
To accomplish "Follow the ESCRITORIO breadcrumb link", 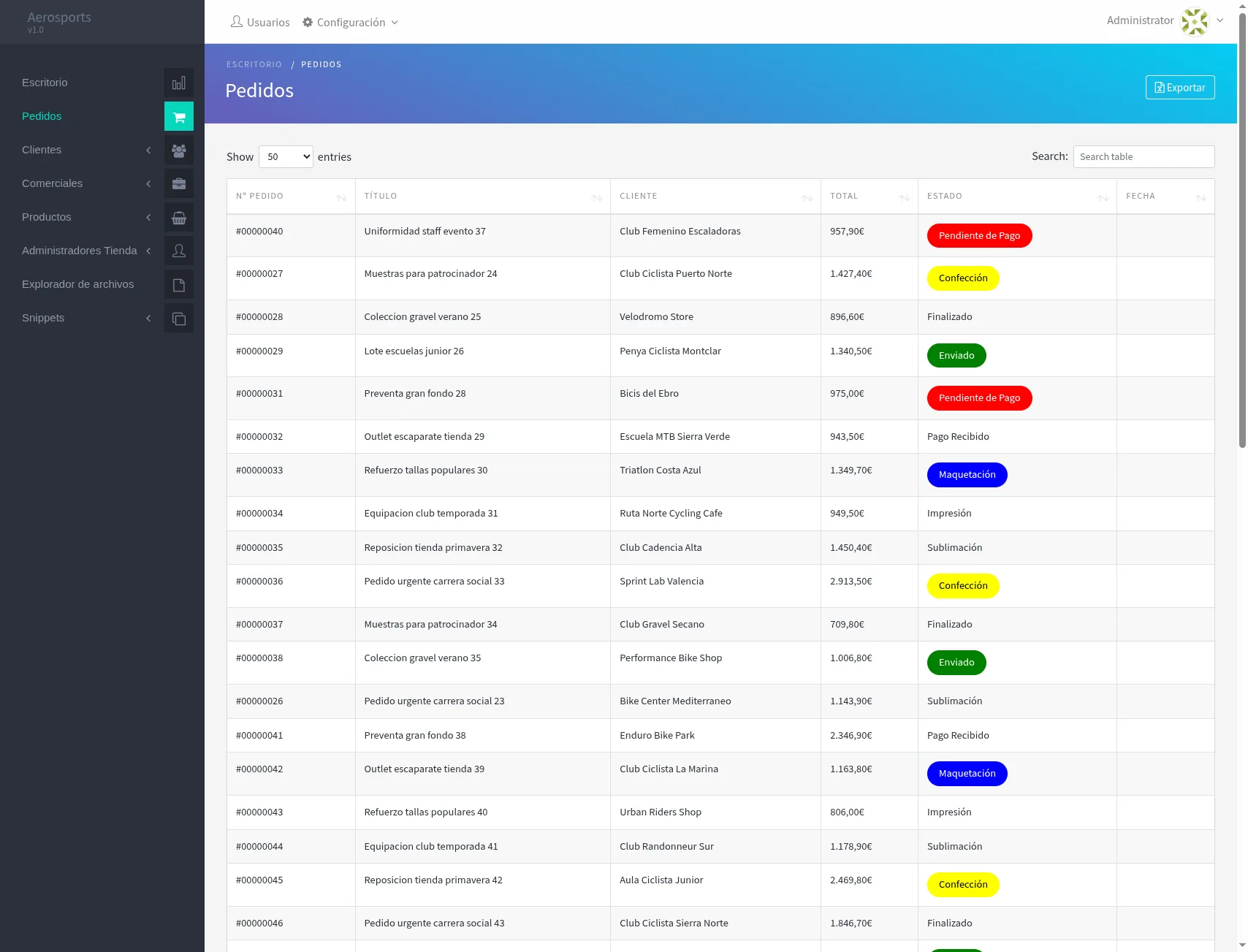I will (254, 64).
